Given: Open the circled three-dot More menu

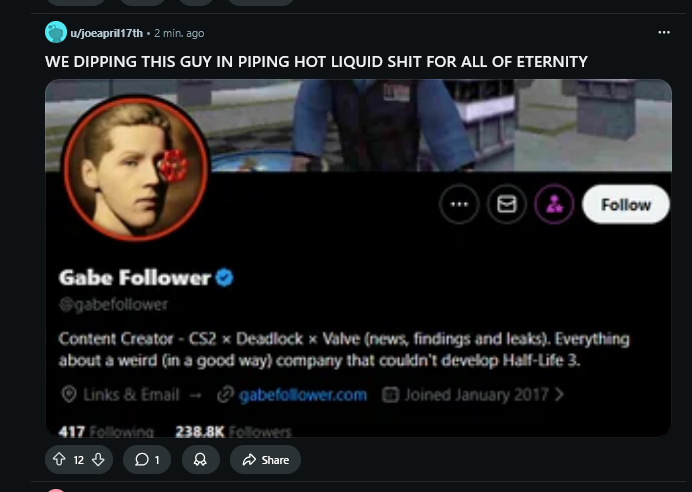Looking at the screenshot, I should [459, 204].
